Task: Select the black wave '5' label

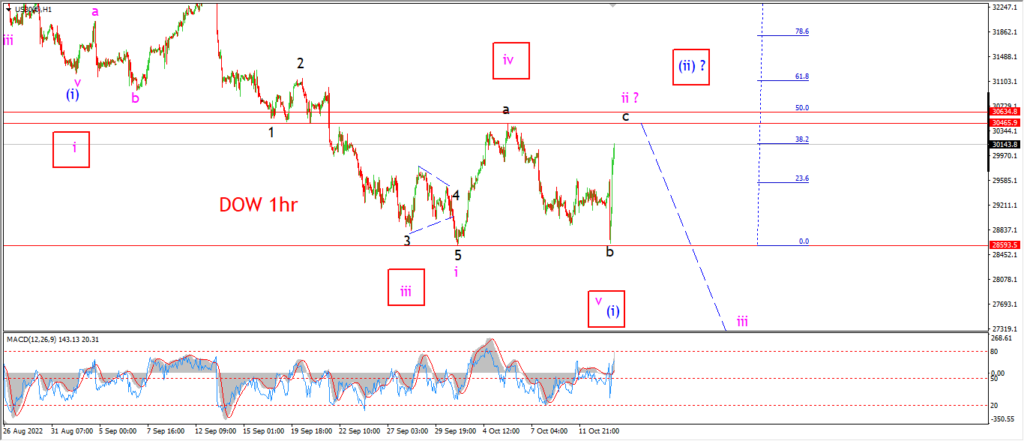Action: [x=458, y=255]
